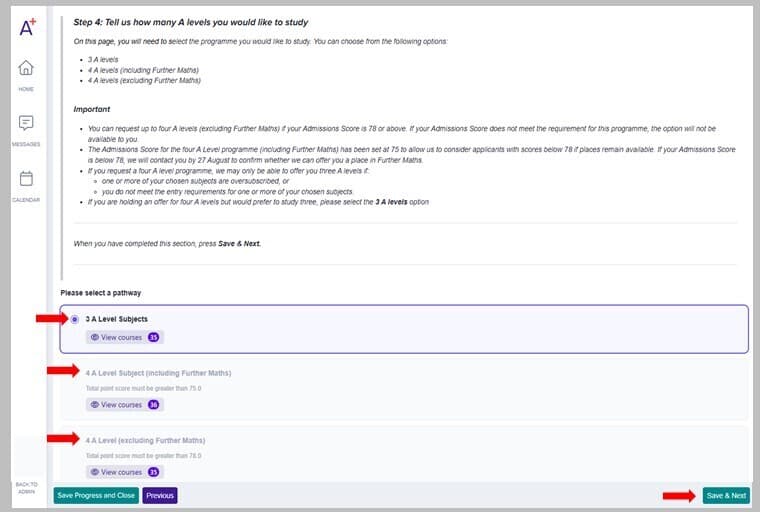The image size is (760, 512).
Task: Go to Back to Admin in the sidebar
Action: click(26, 488)
